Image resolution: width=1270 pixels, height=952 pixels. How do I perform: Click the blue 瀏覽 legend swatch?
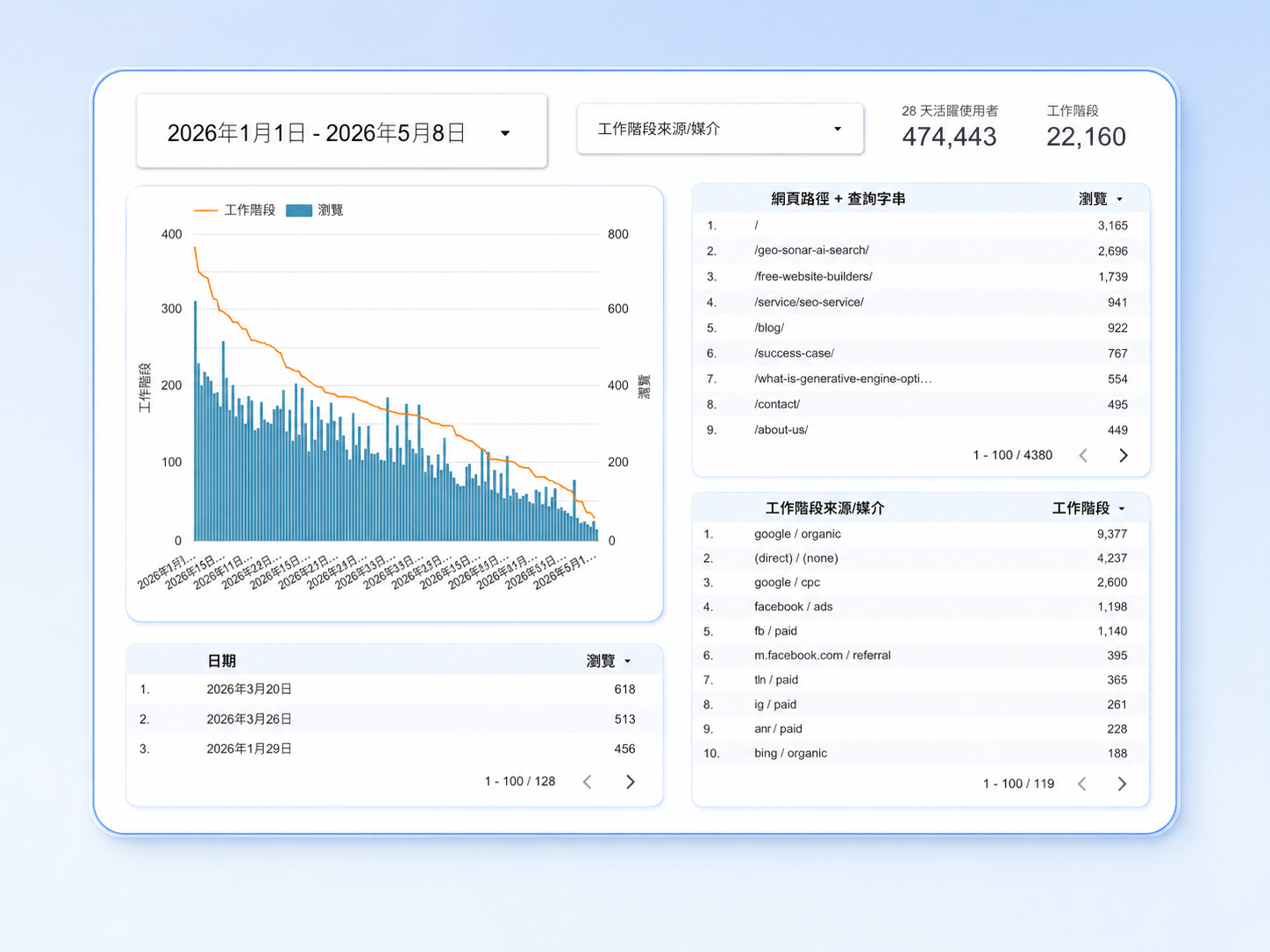point(299,210)
